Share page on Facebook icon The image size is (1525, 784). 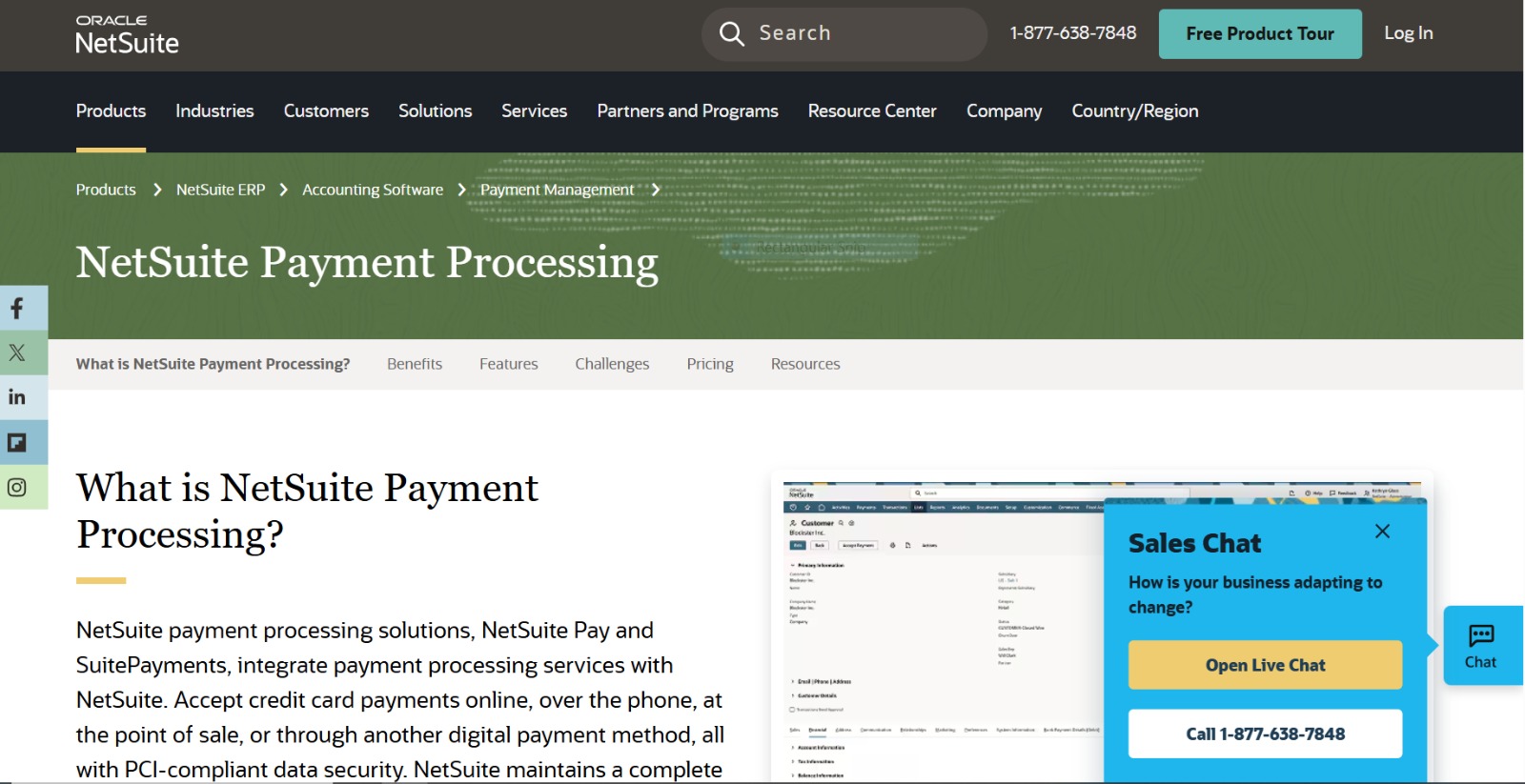(x=17, y=308)
